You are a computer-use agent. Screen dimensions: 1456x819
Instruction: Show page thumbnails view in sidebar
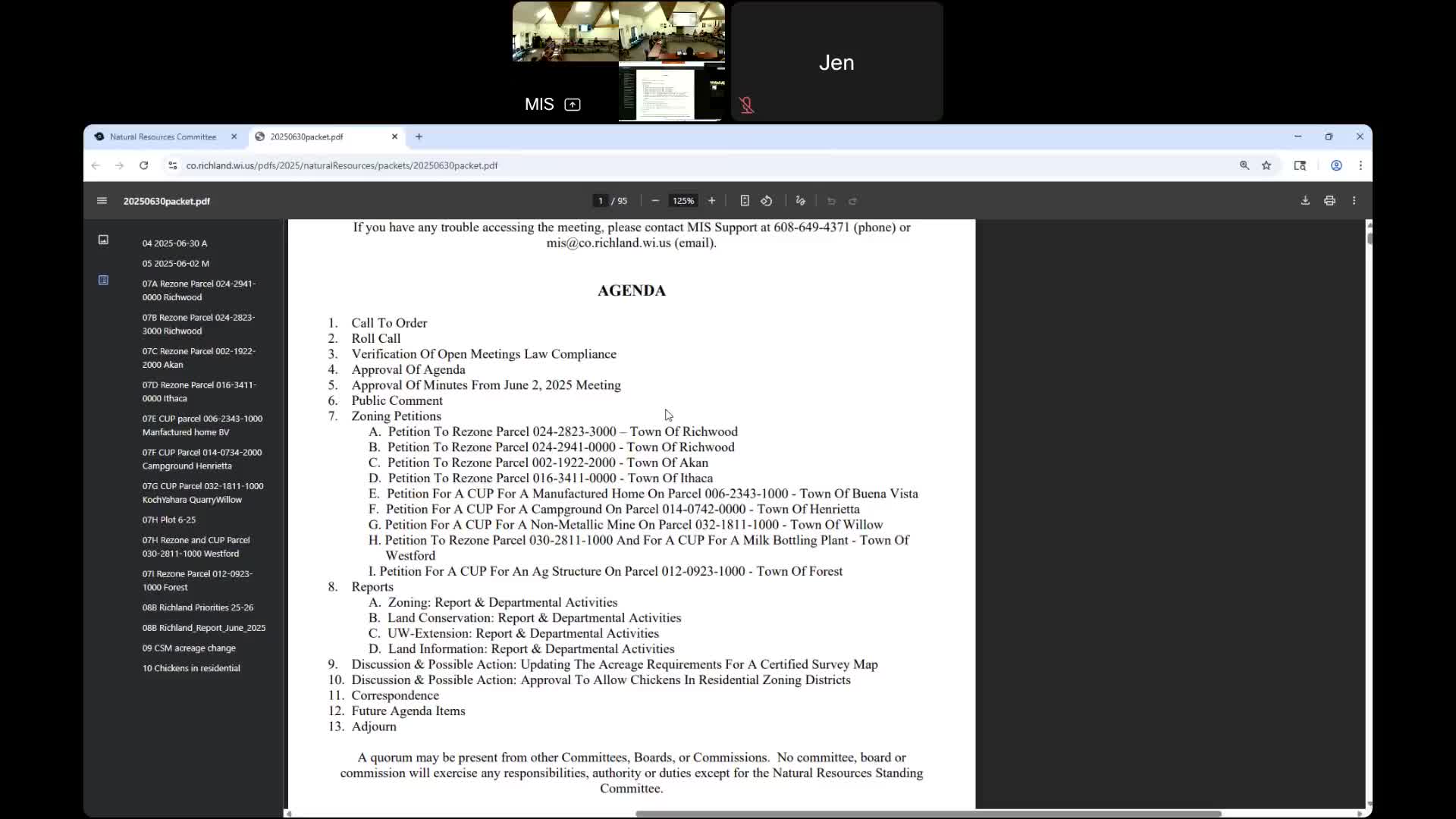(103, 240)
